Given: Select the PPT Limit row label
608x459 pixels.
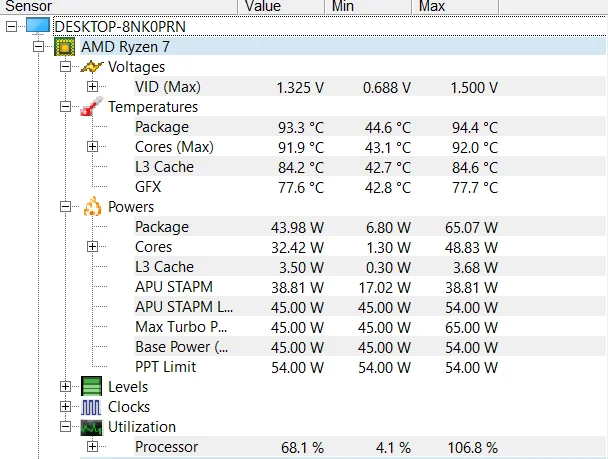Looking at the screenshot, I should [x=166, y=367].
